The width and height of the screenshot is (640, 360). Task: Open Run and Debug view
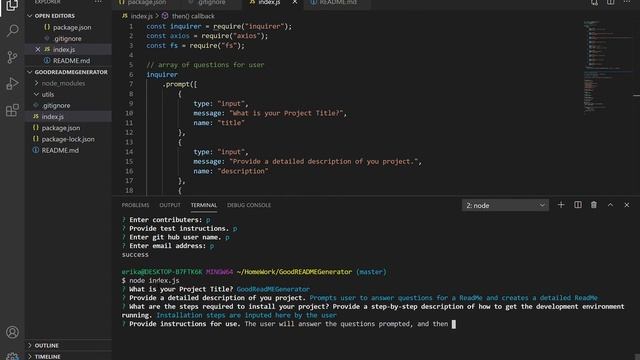coord(12,84)
